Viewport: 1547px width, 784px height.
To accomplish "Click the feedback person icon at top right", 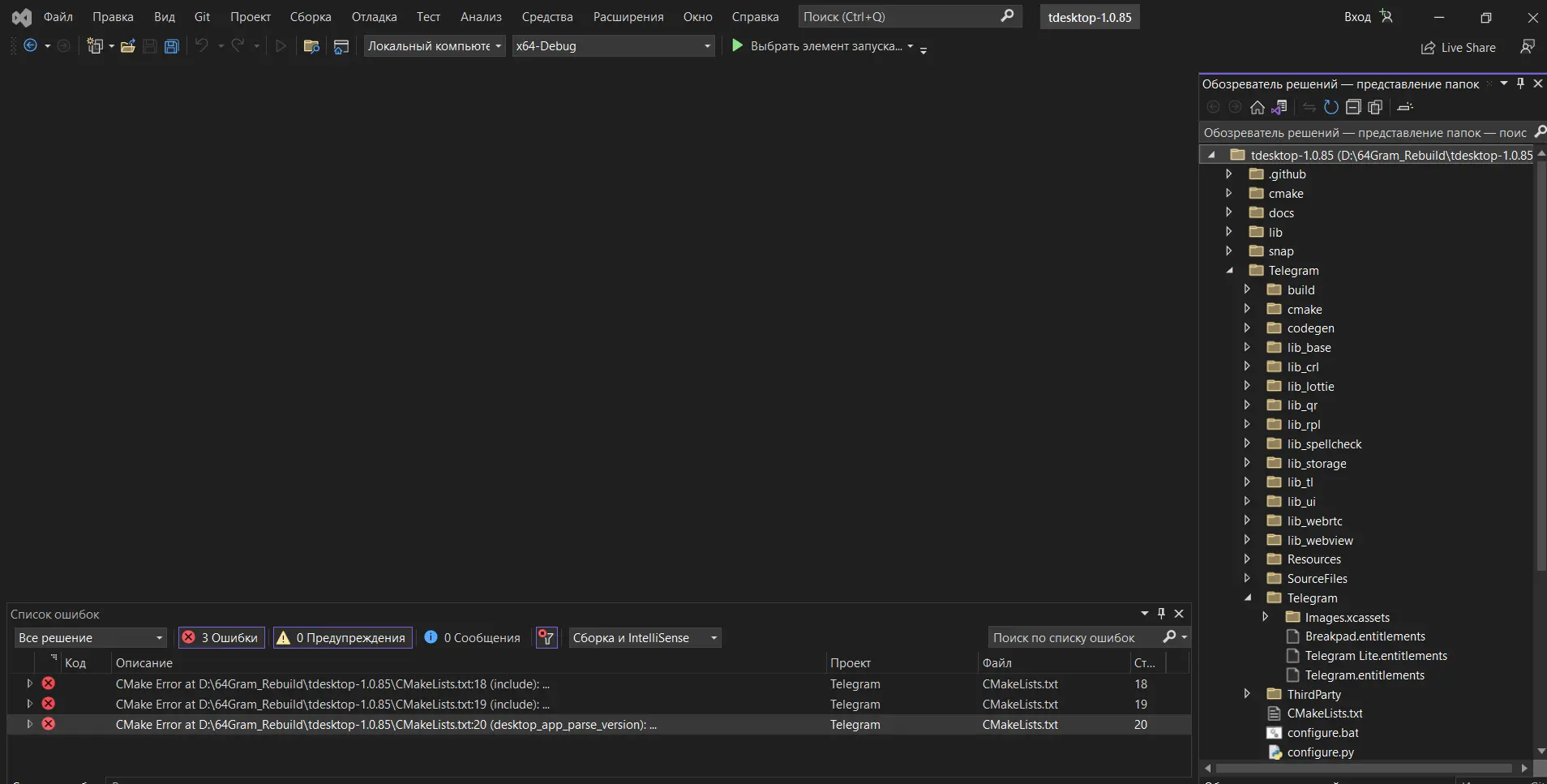I will tap(1528, 46).
